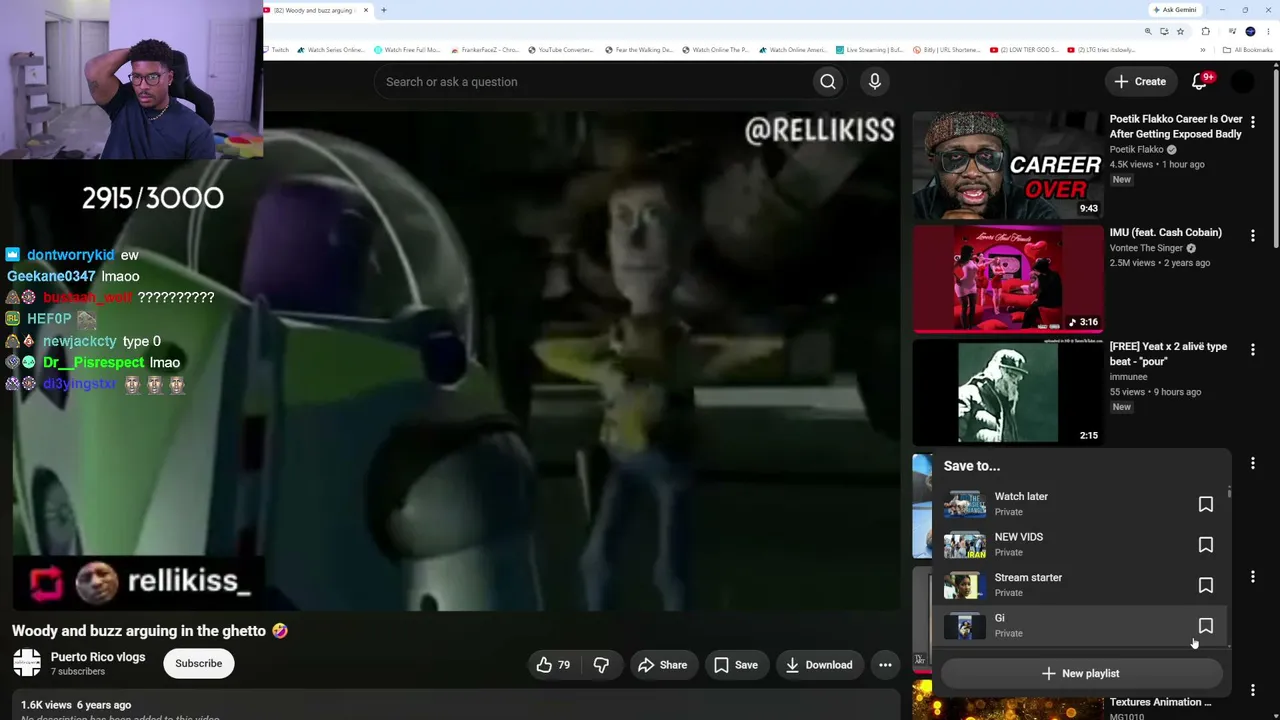Open the IMU feat. Cash Cobain thumbnail
The width and height of the screenshot is (1280, 720).
coord(1008,279)
